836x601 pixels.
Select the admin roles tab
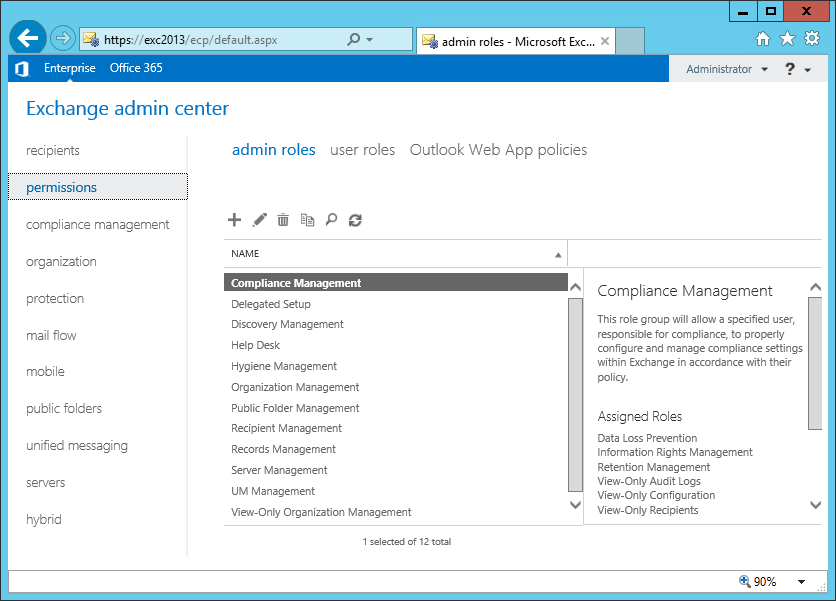coord(274,150)
